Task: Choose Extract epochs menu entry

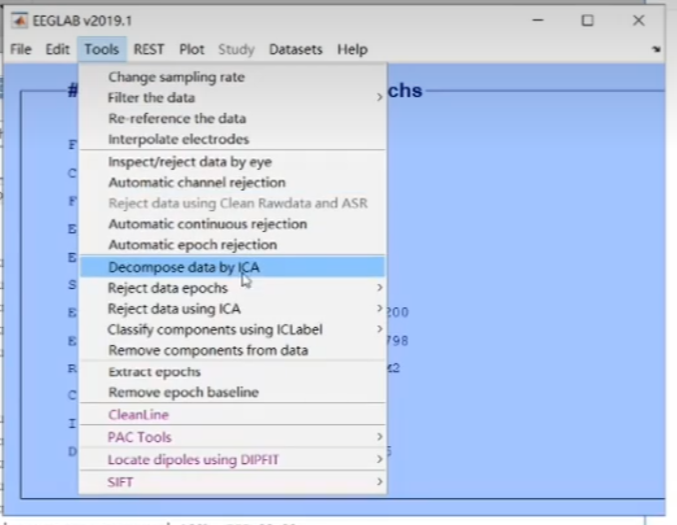Action: [x=154, y=372]
